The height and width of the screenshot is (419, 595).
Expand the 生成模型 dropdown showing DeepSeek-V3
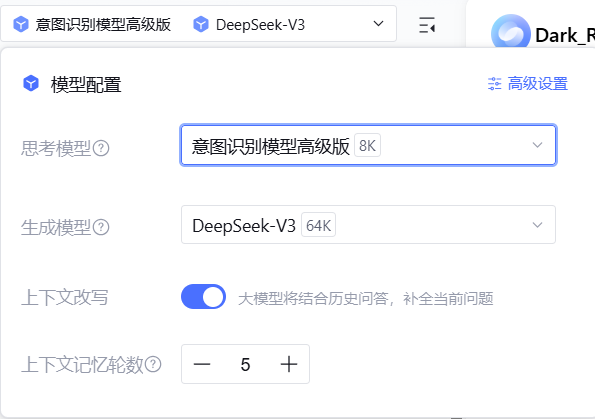368,225
